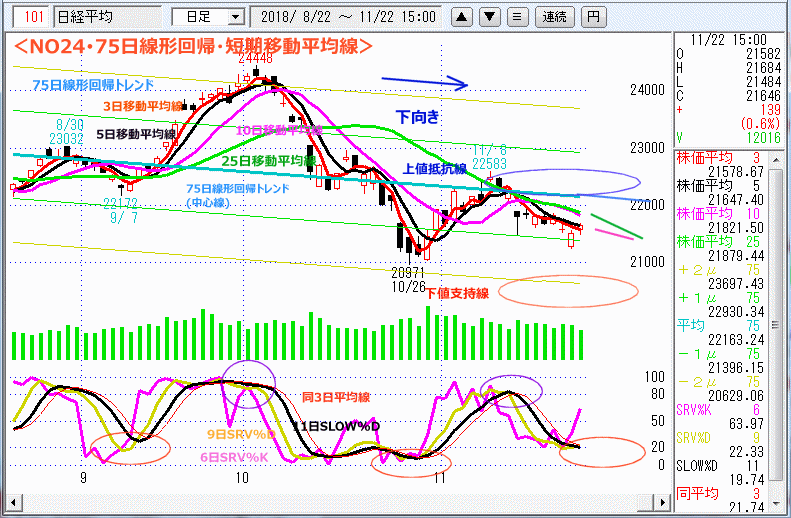Open the 日足 timeframe dropdown
The width and height of the screenshot is (791, 518).
[208, 16]
